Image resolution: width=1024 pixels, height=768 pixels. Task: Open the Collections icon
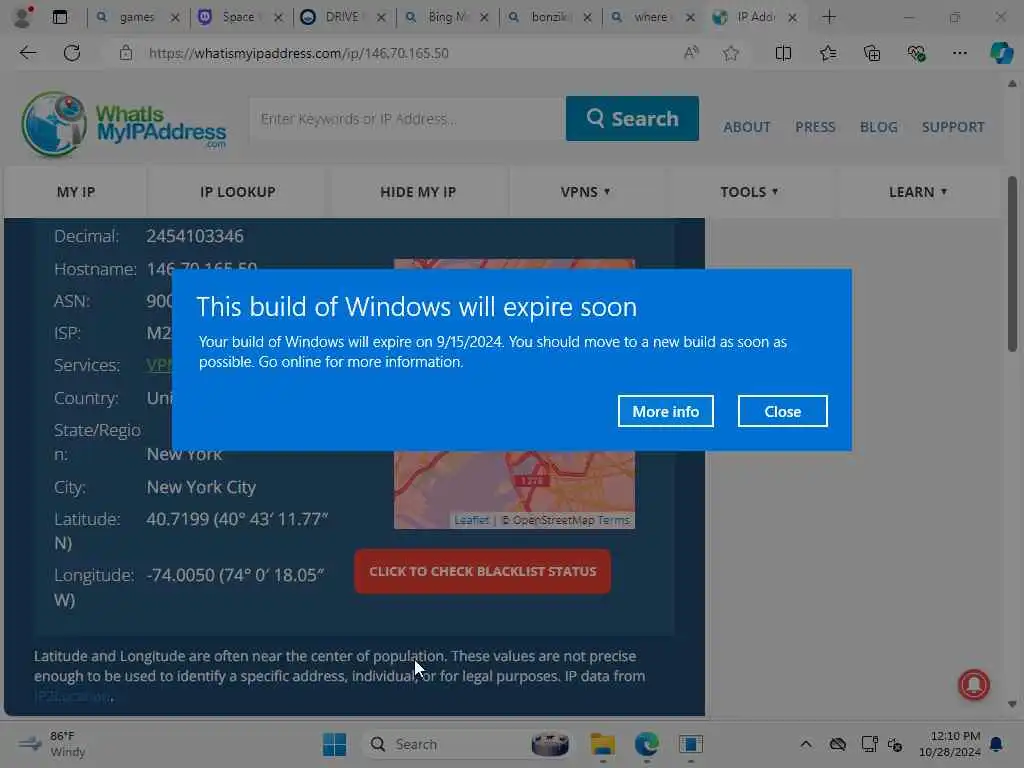[x=872, y=53]
